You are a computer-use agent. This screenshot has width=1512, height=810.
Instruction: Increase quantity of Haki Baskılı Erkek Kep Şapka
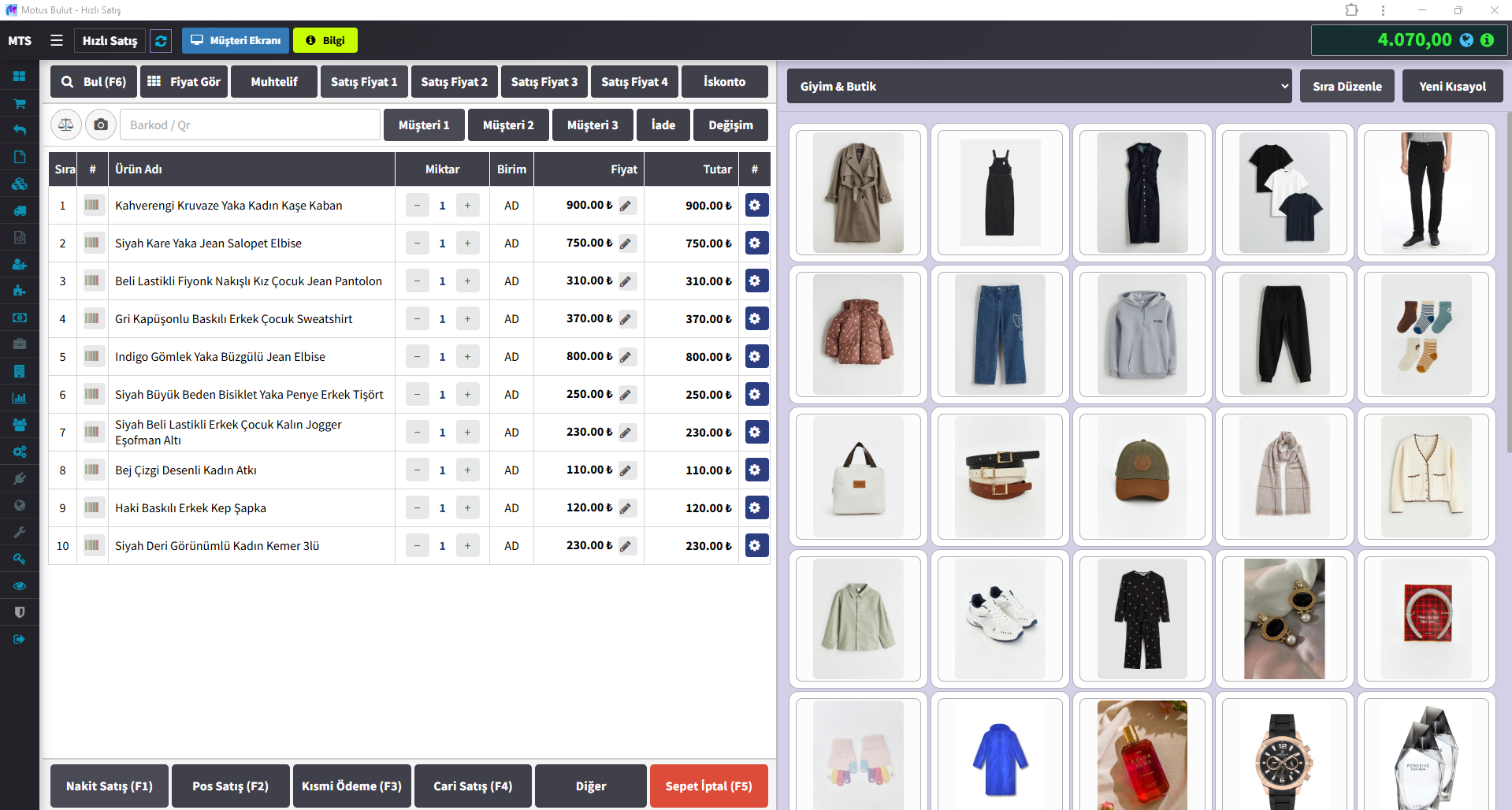(467, 508)
